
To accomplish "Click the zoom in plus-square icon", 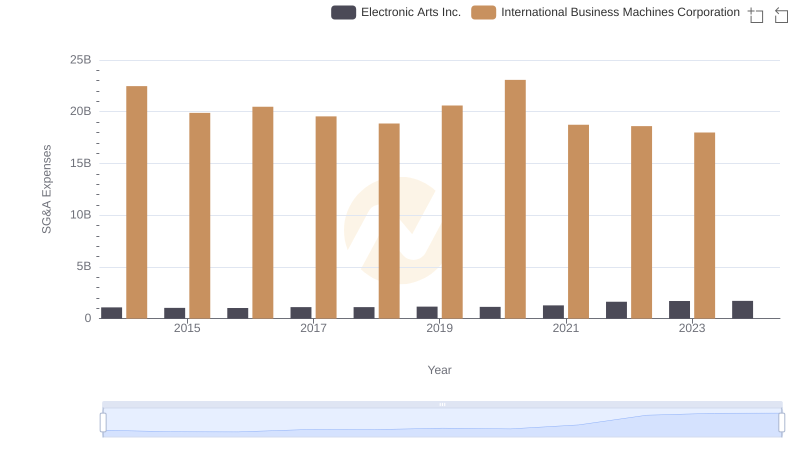I will tap(756, 15).
